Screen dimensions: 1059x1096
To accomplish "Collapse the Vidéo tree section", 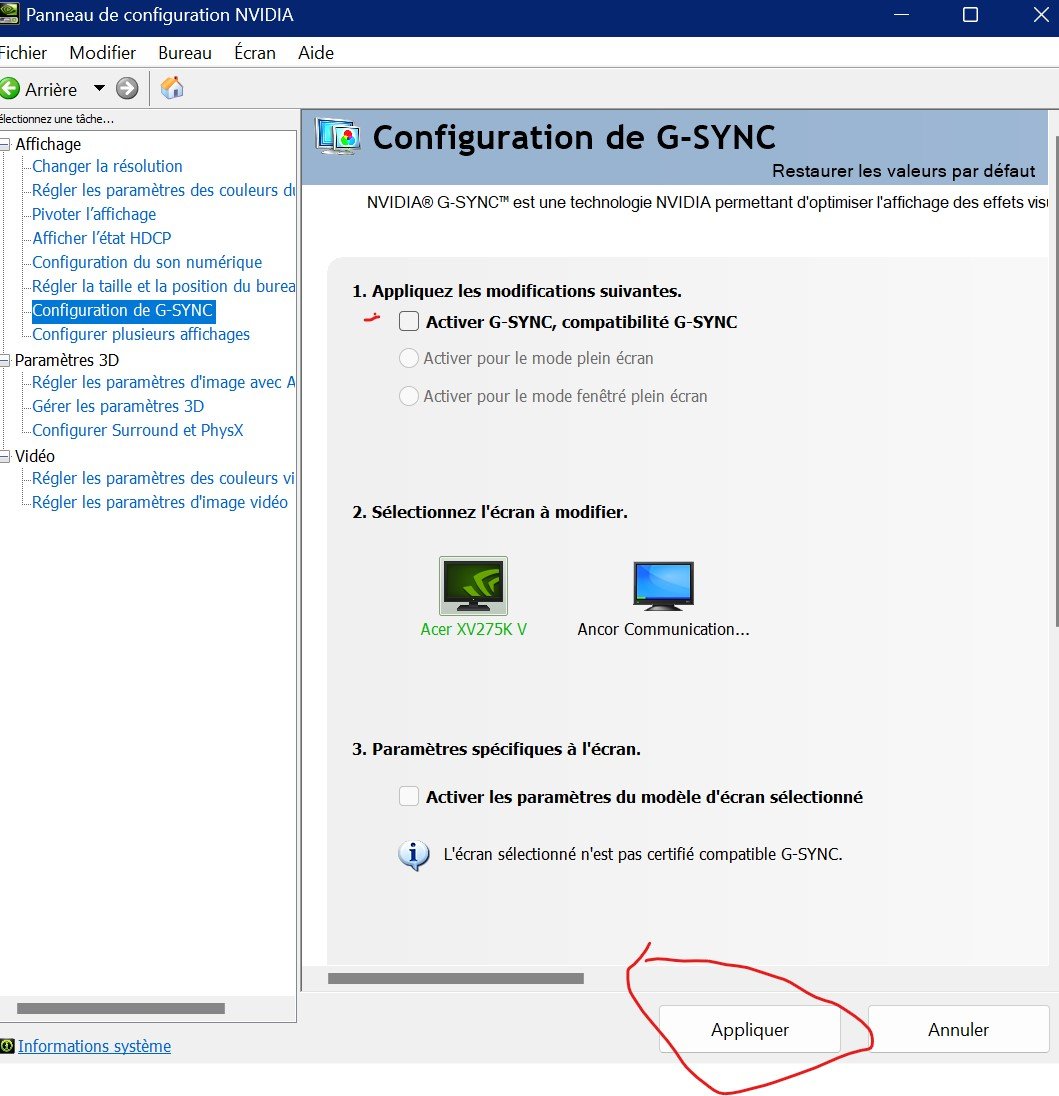I will (x=6, y=456).
